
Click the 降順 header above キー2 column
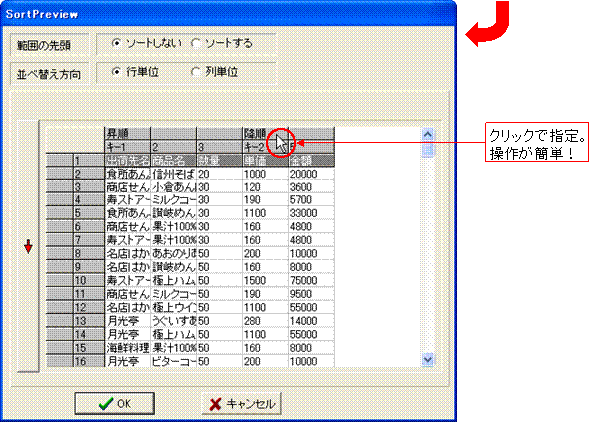(265, 134)
